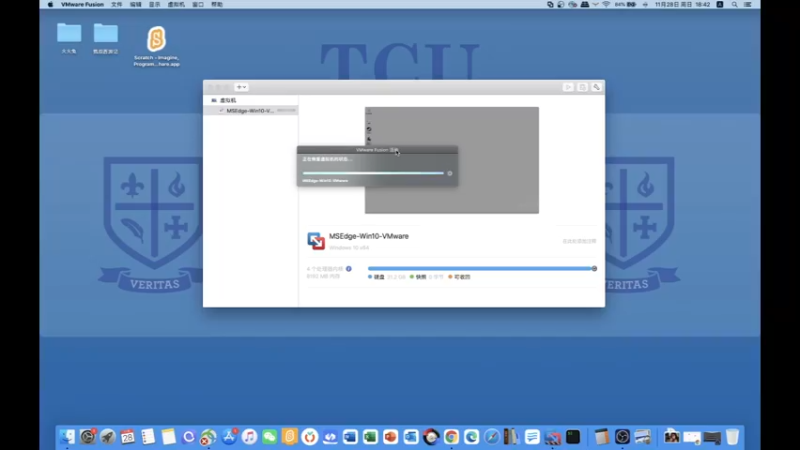Image resolution: width=800 pixels, height=450 pixels.
Task: Click the 虚拟机 sidebar header
Action: click(x=228, y=101)
